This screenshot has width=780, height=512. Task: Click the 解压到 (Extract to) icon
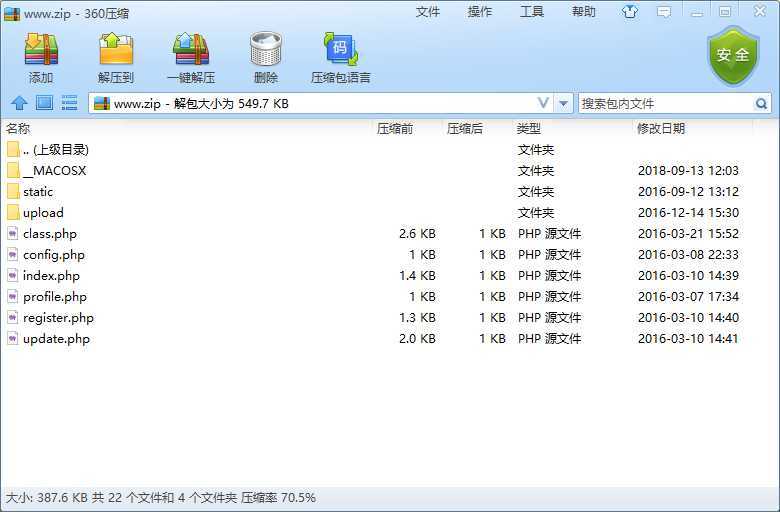[116, 49]
